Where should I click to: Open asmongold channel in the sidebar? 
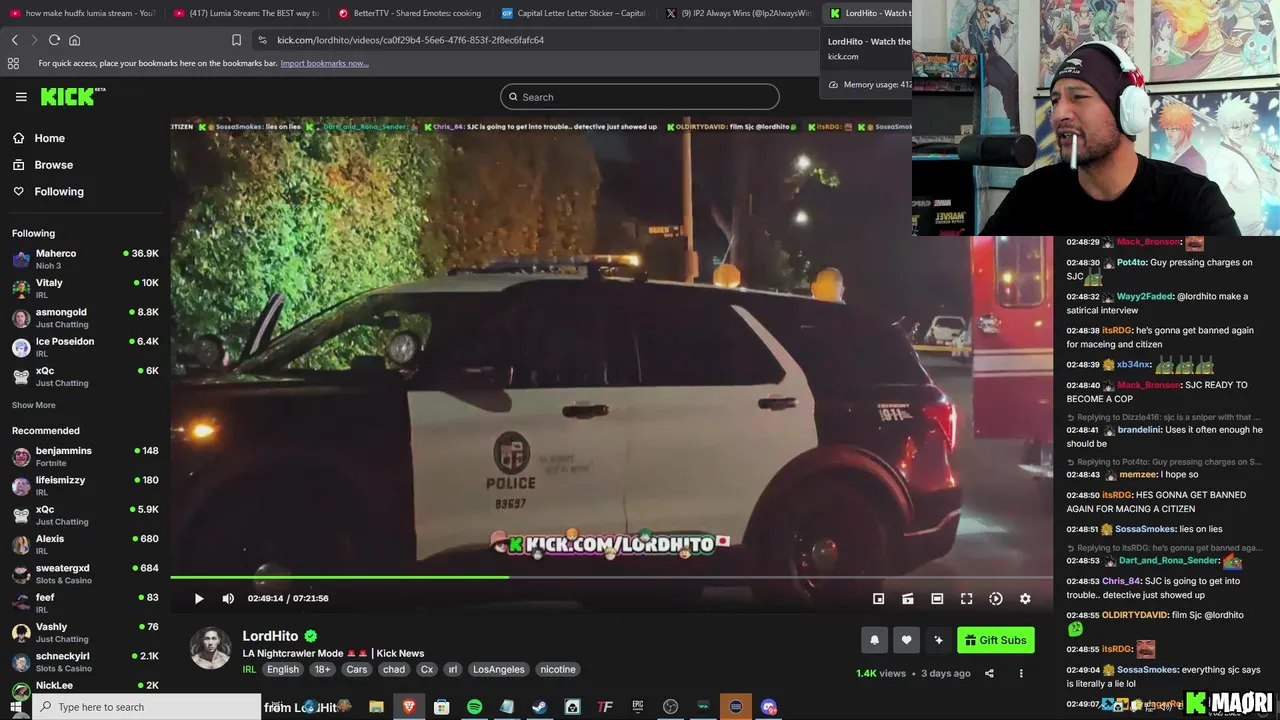click(x=85, y=317)
